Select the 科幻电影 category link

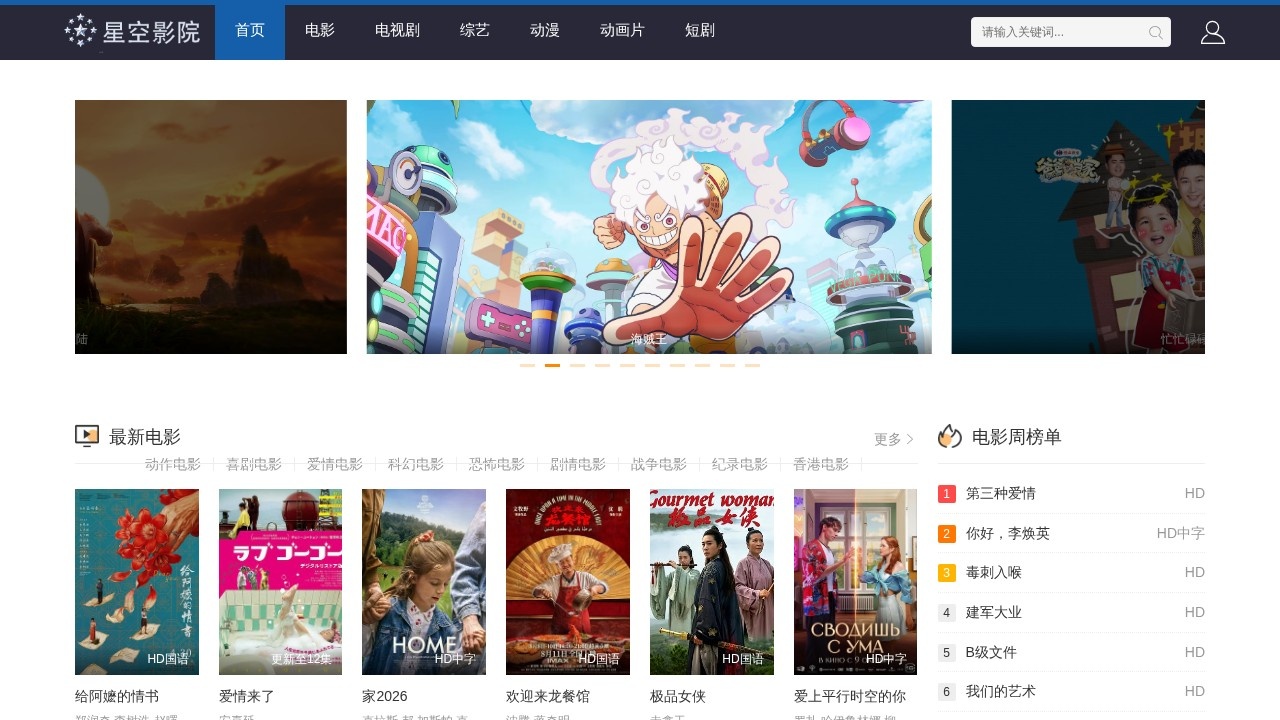[416, 464]
